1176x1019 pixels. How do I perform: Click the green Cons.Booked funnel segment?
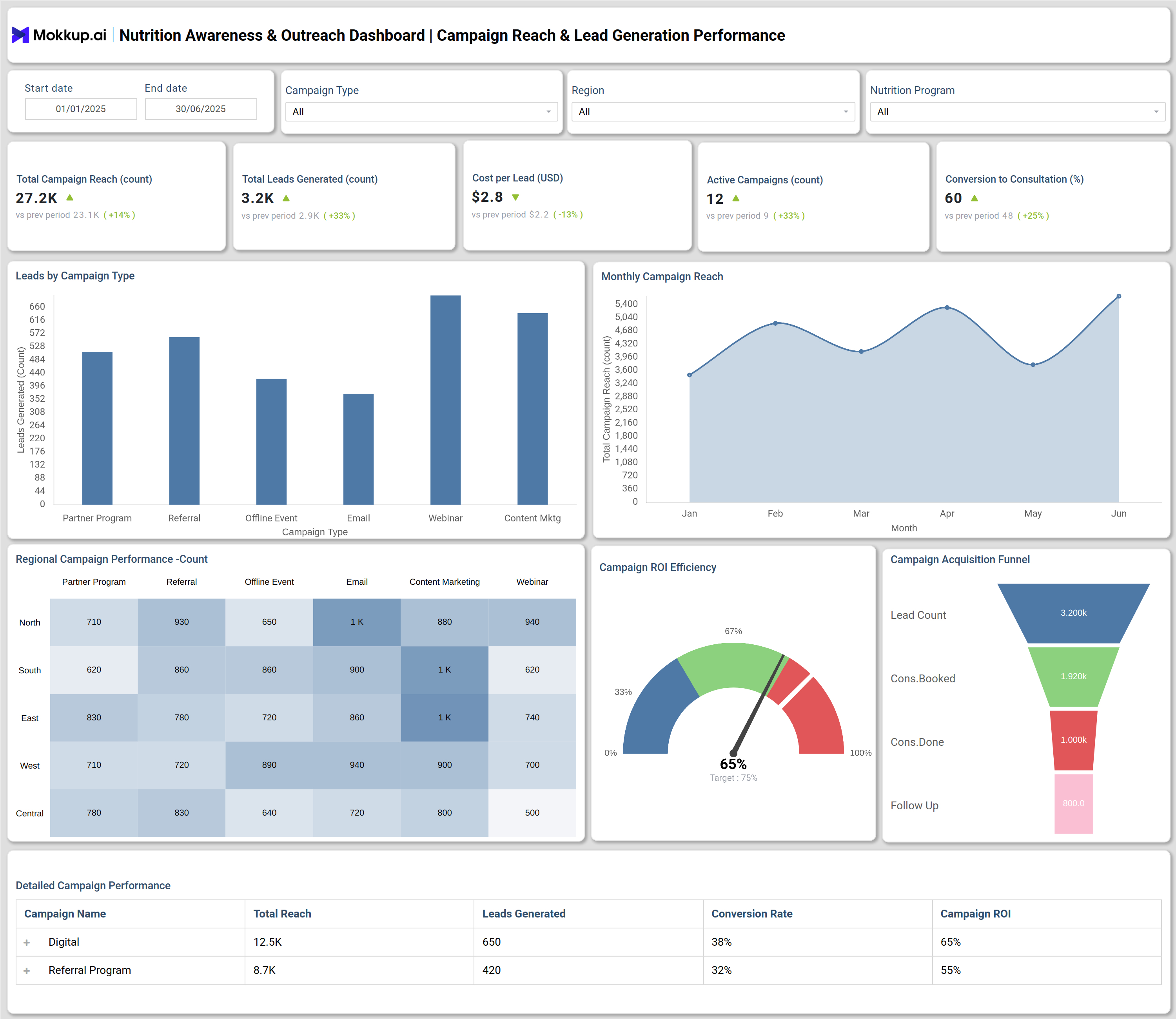point(1073,677)
